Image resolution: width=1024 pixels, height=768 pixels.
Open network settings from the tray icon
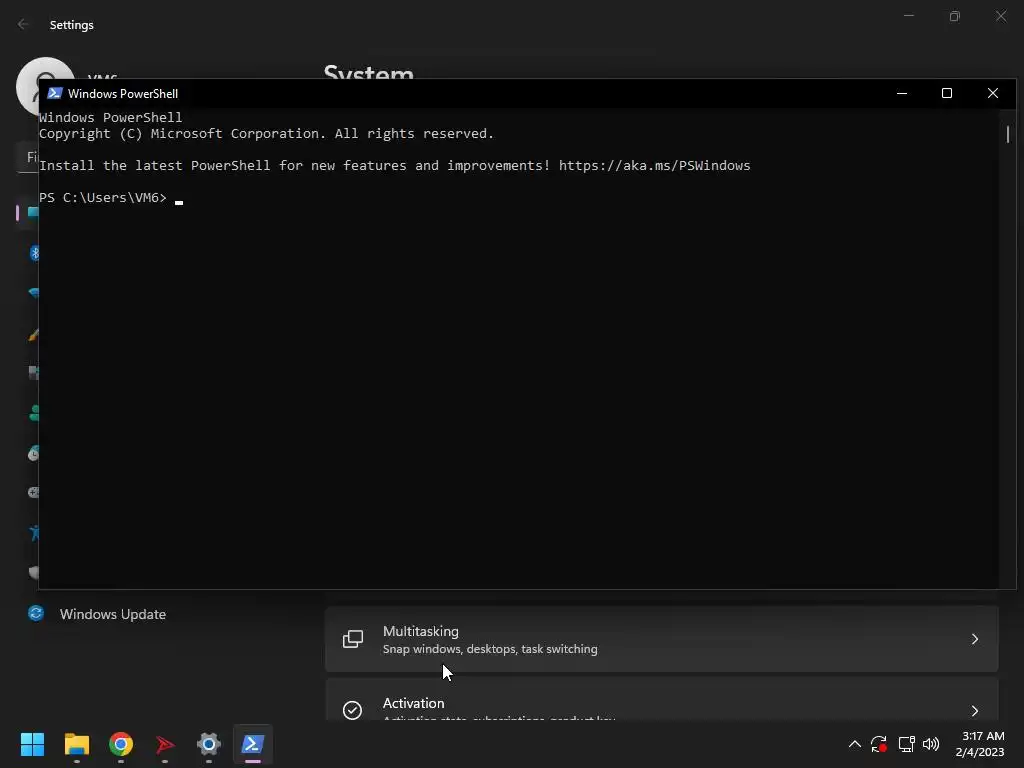pyautogui.click(x=906, y=744)
